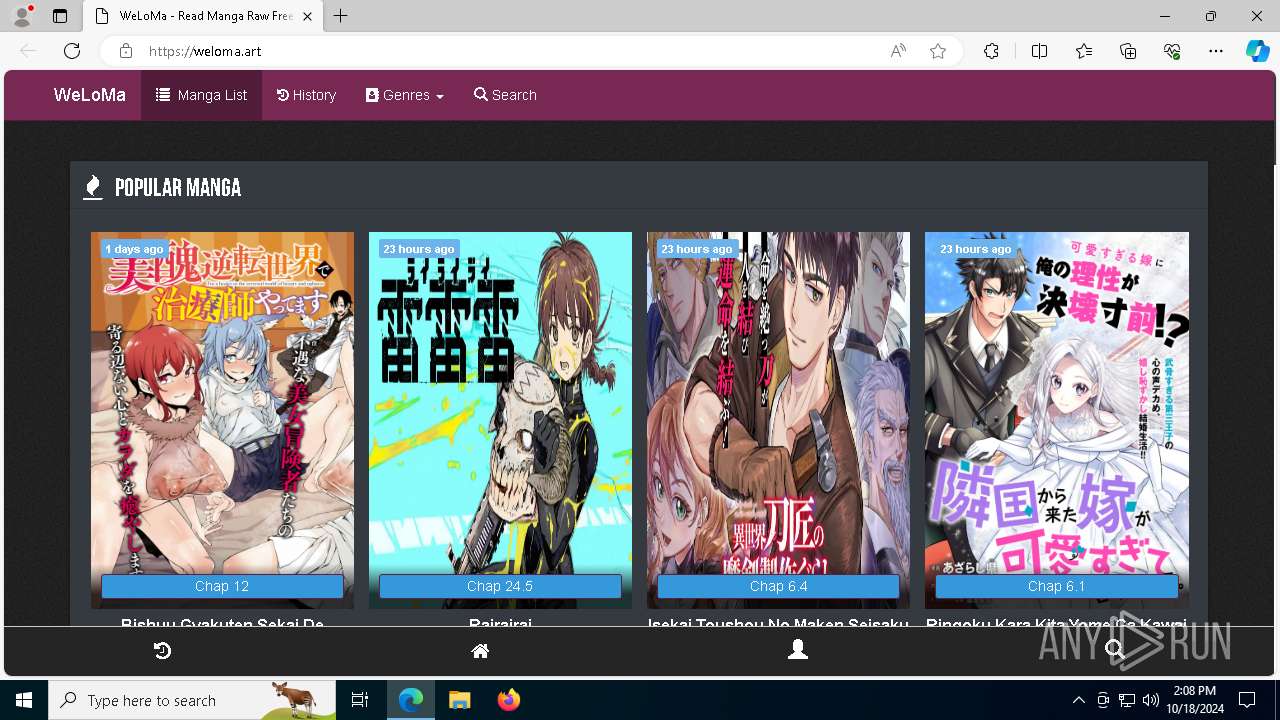The image size is (1280, 720).
Task: Open browser Collections
Action: point(1128,51)
